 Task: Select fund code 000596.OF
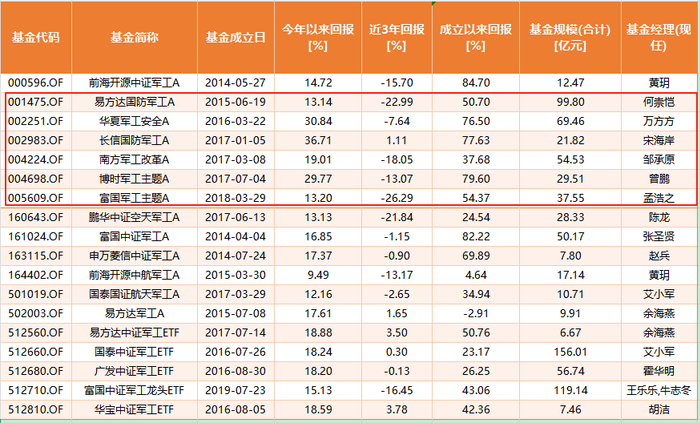tap(36, 83)
